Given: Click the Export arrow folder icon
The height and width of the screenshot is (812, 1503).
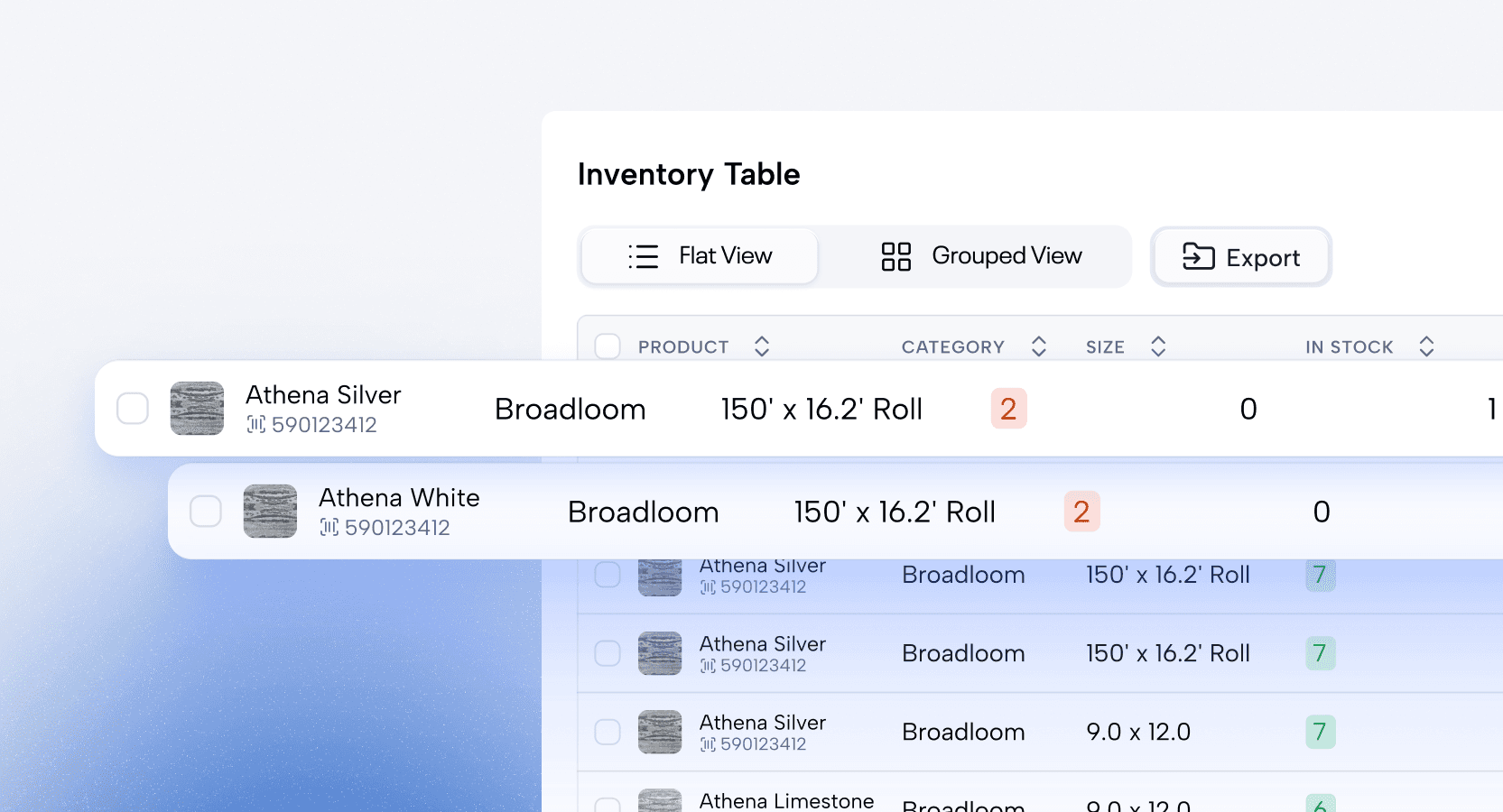Looking at the screenshot, I should (x=1198, y=257).
